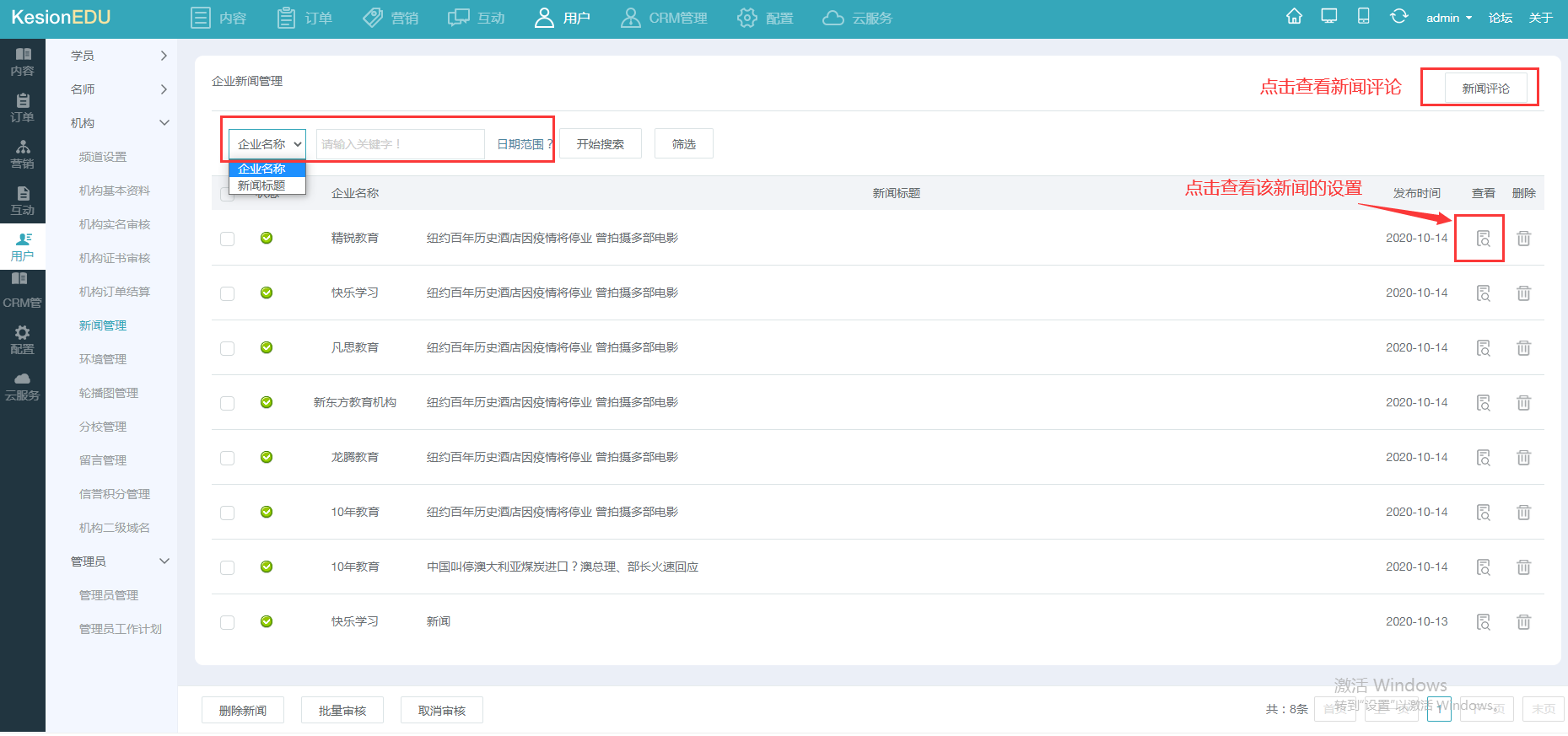Image resolution: width=1568 pixels, height=736 pixels.
Task: Open 日期范围 date range link
Action: click(x=525, y=144)
